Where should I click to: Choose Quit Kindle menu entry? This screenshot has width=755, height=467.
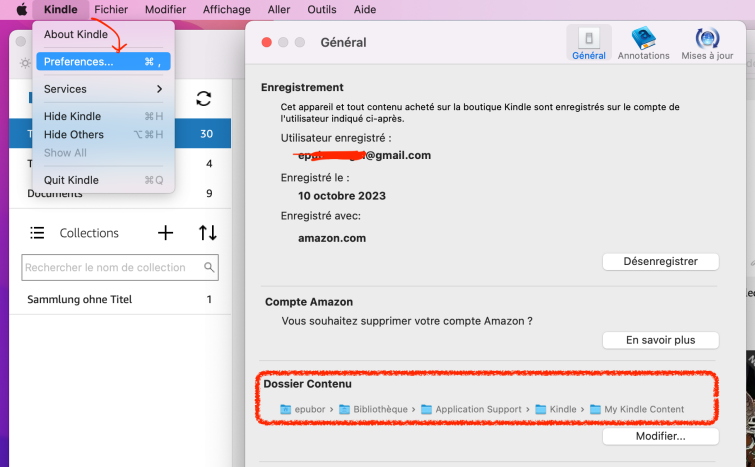(x=103, y=180)
